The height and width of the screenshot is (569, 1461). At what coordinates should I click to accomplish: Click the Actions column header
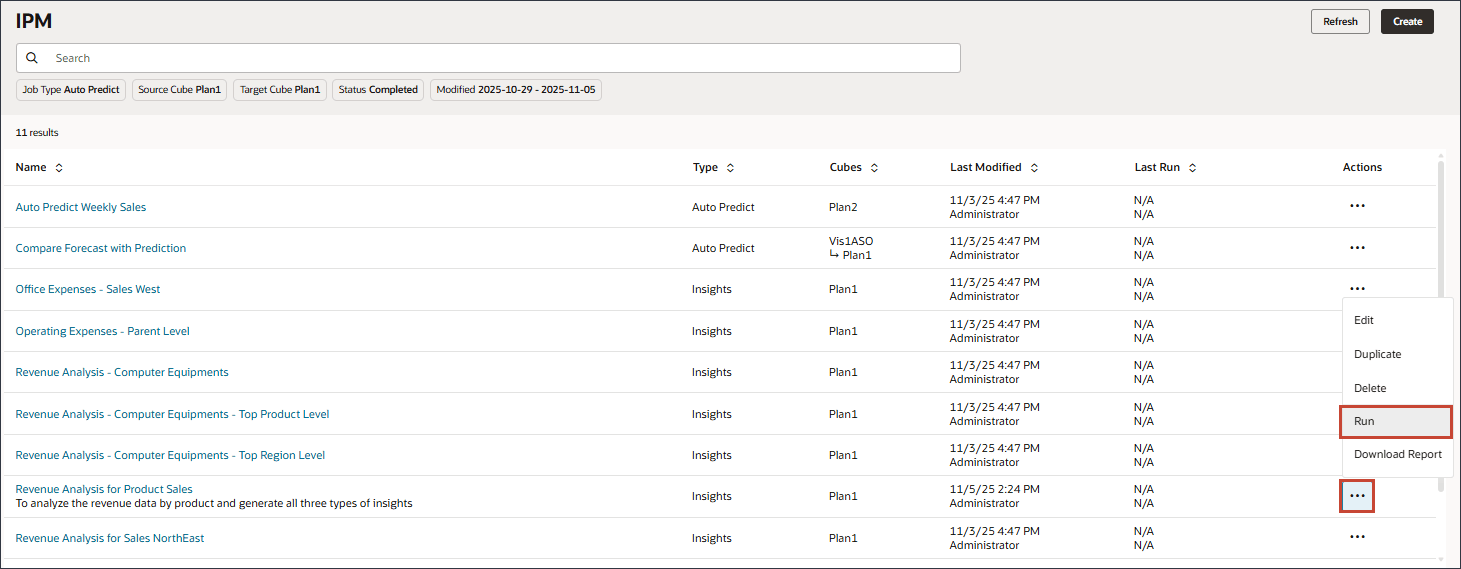click(x=1362, y=167)
